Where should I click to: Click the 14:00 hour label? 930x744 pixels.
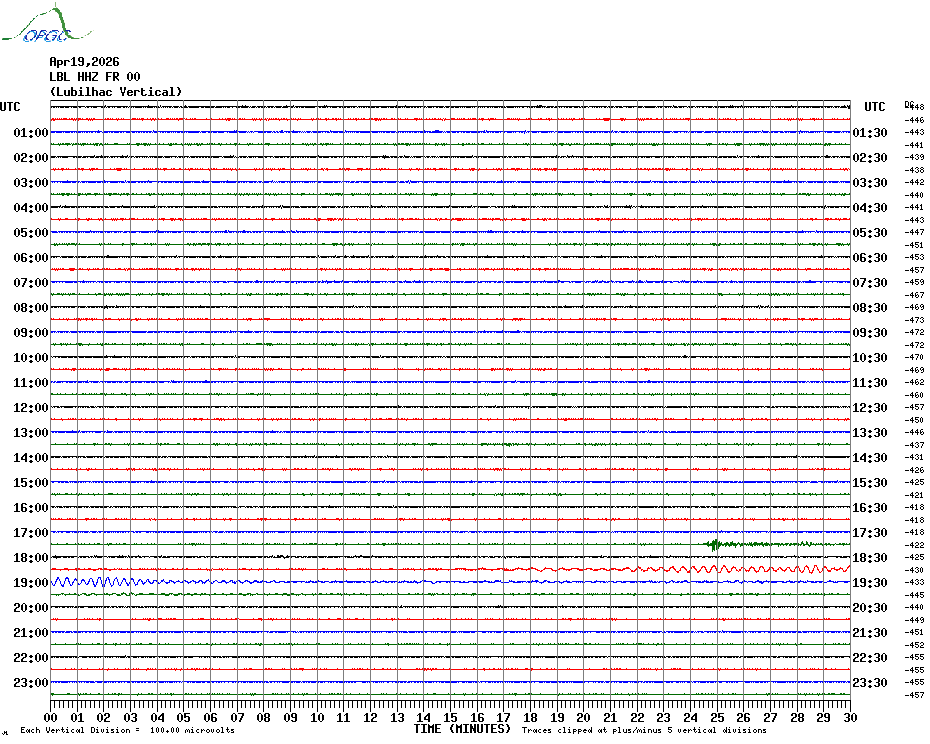pos(31,457)
